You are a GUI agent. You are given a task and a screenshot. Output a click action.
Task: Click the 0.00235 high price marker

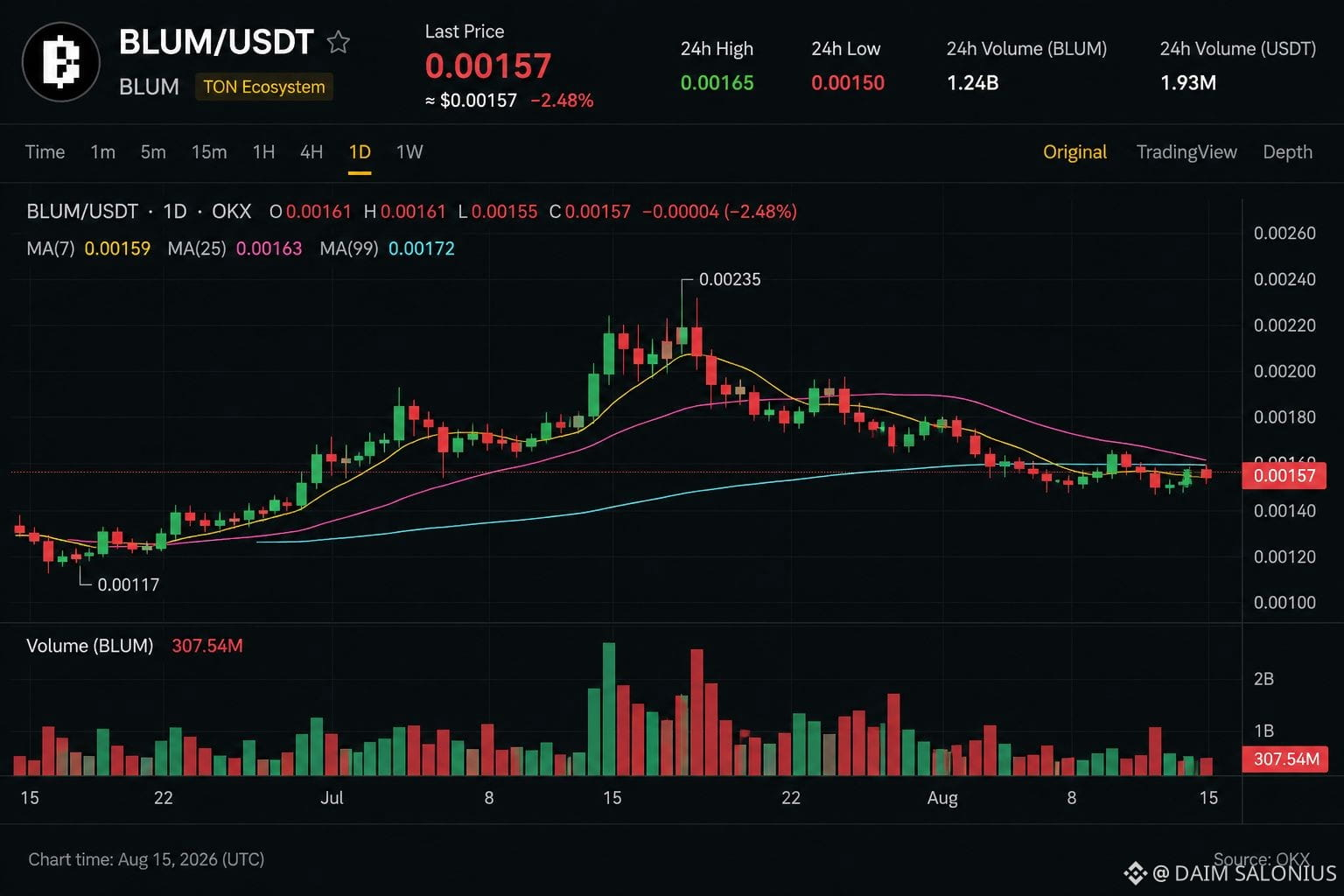pyautogui.click(x=730, y=280)
